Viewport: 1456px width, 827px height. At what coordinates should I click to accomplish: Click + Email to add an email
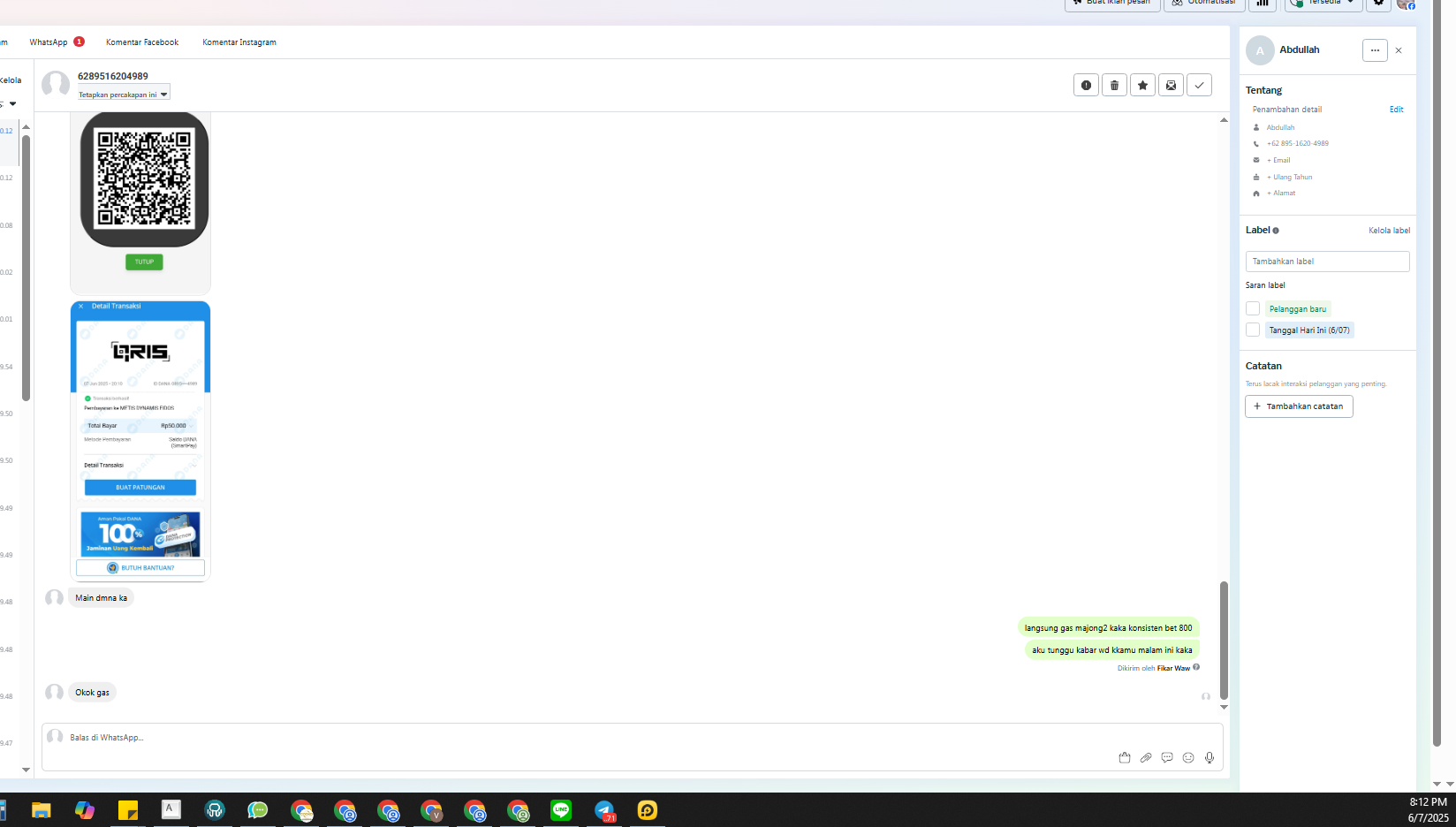pos(1278,160)
